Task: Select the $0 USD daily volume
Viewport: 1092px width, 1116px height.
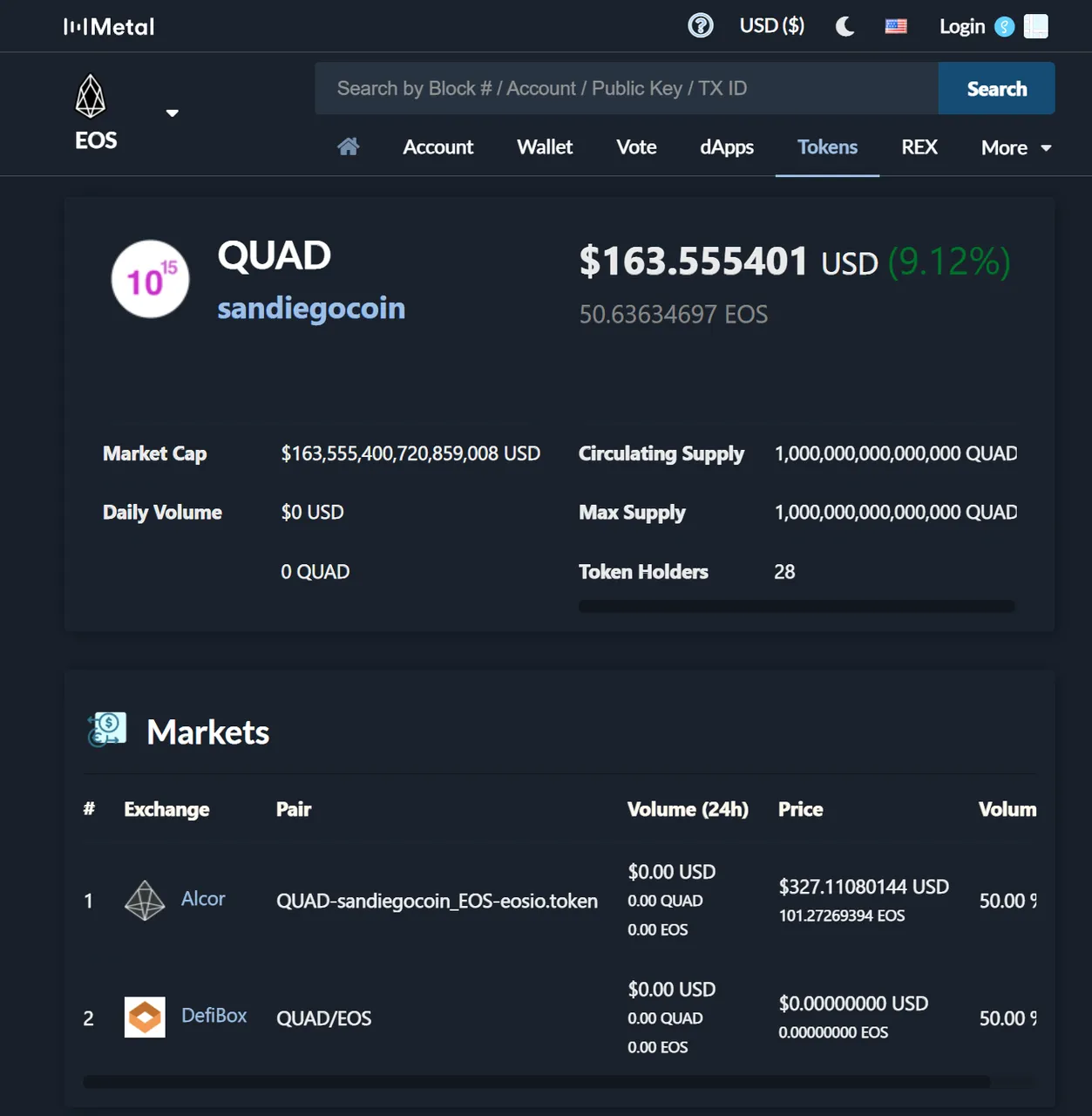Action: pyautogui.click(x=312, y=512)
